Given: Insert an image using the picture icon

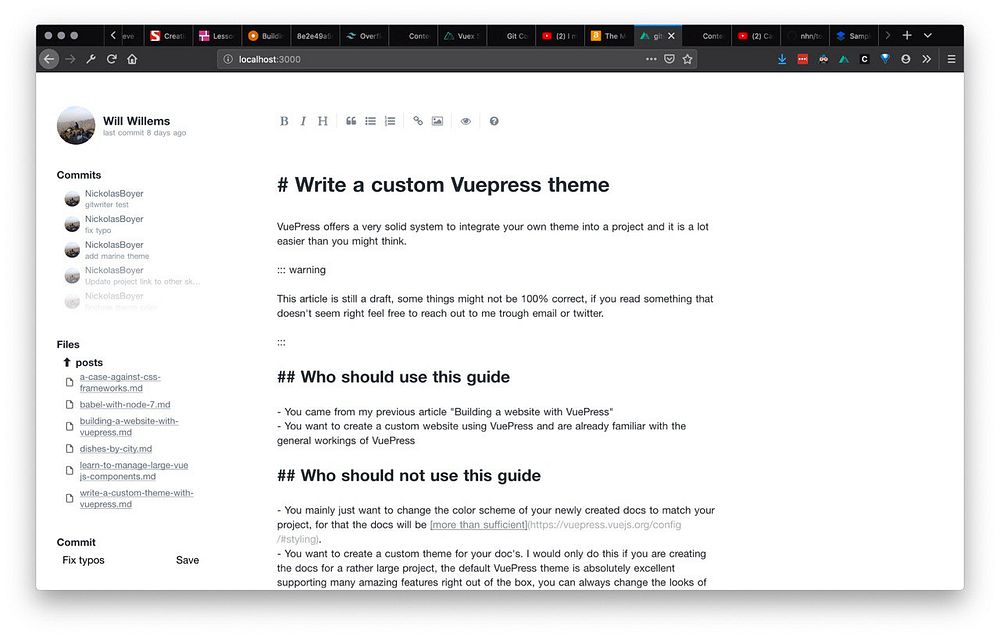Looking at the screenshot, I should coord(438,121).
